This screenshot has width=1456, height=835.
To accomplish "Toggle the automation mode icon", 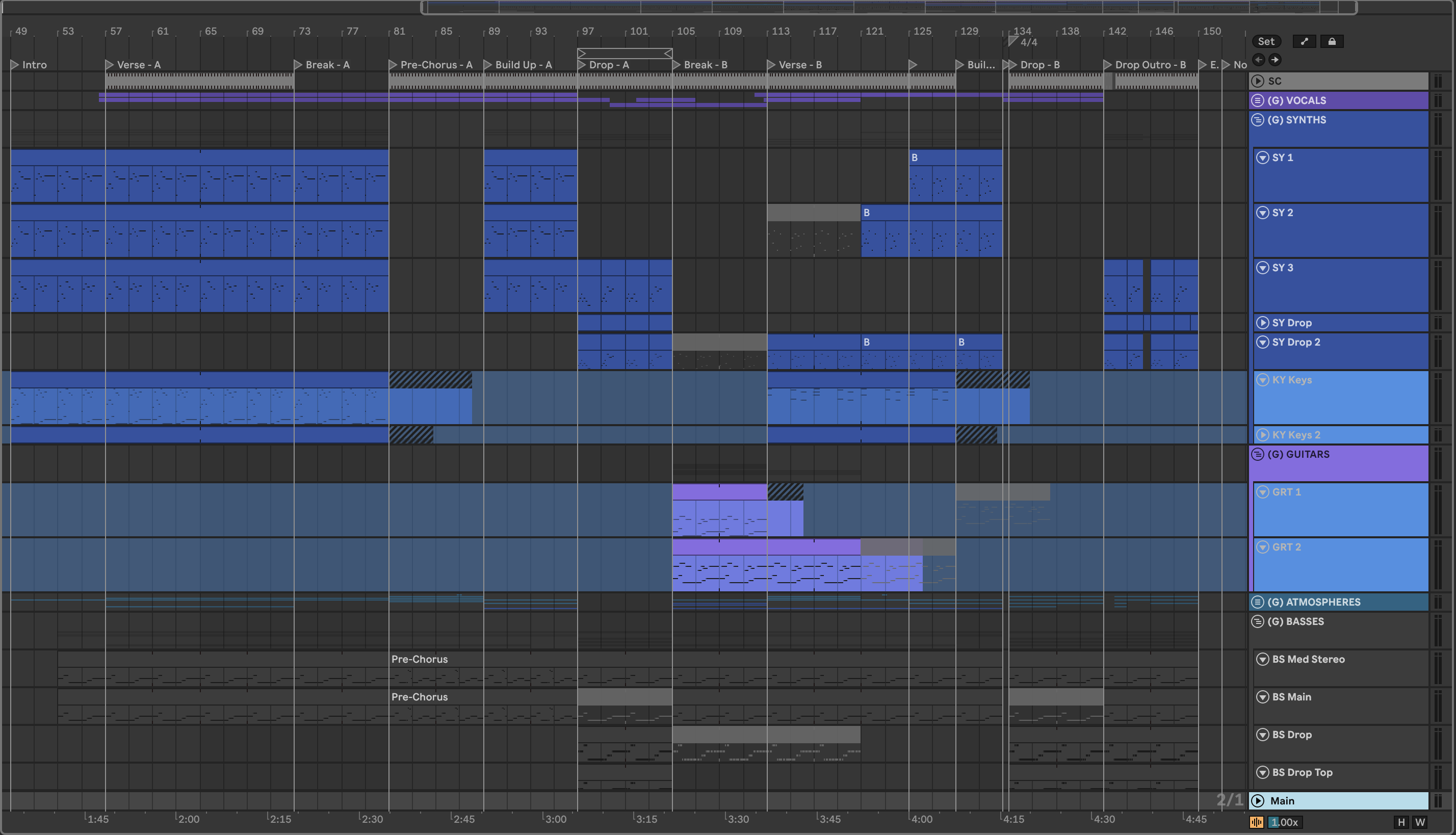I will pos(1304,41).
